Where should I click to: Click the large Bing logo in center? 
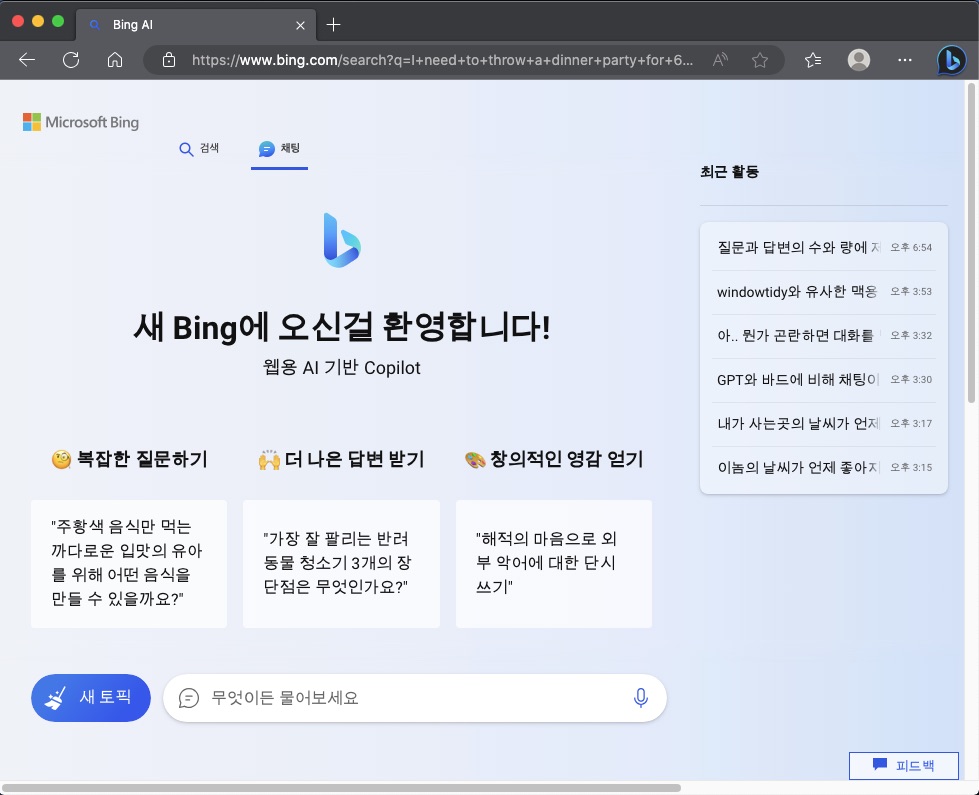[342, 240]
